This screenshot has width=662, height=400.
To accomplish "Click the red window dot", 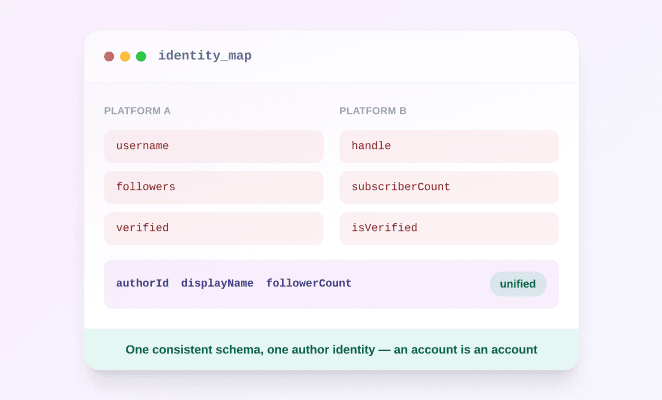I will pos(109,56).
